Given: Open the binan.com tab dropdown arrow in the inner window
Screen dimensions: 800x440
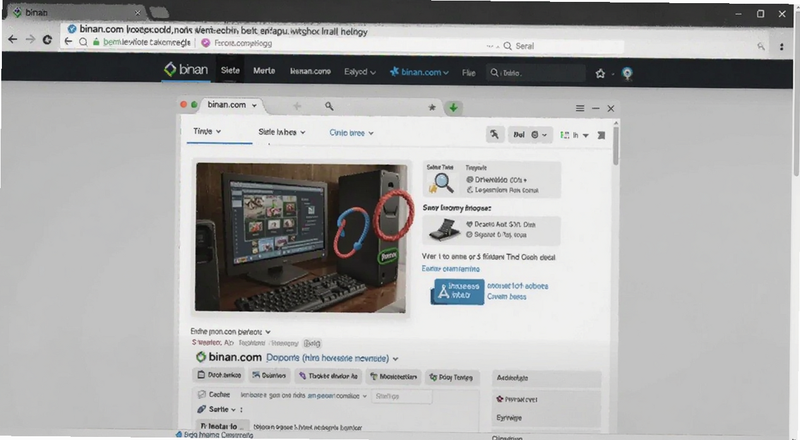Looking at the screenshot, I should point(254,105).
